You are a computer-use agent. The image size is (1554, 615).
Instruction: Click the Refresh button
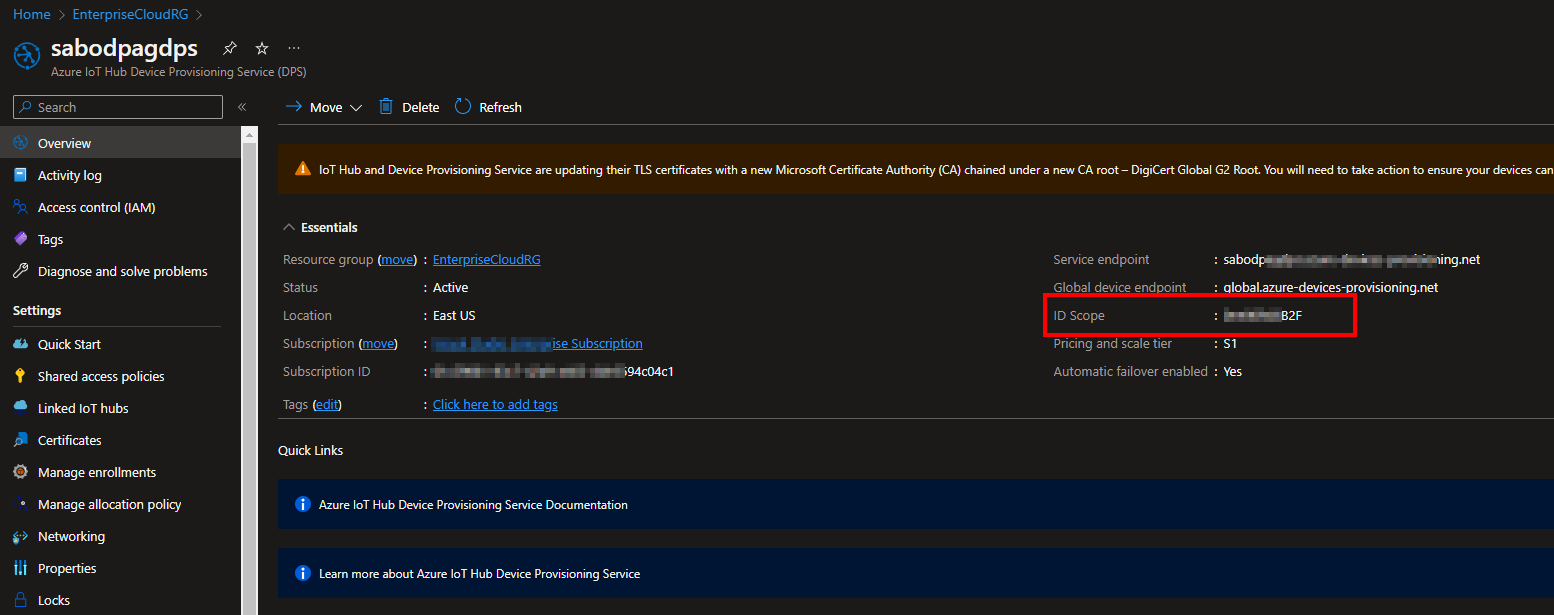488,107
